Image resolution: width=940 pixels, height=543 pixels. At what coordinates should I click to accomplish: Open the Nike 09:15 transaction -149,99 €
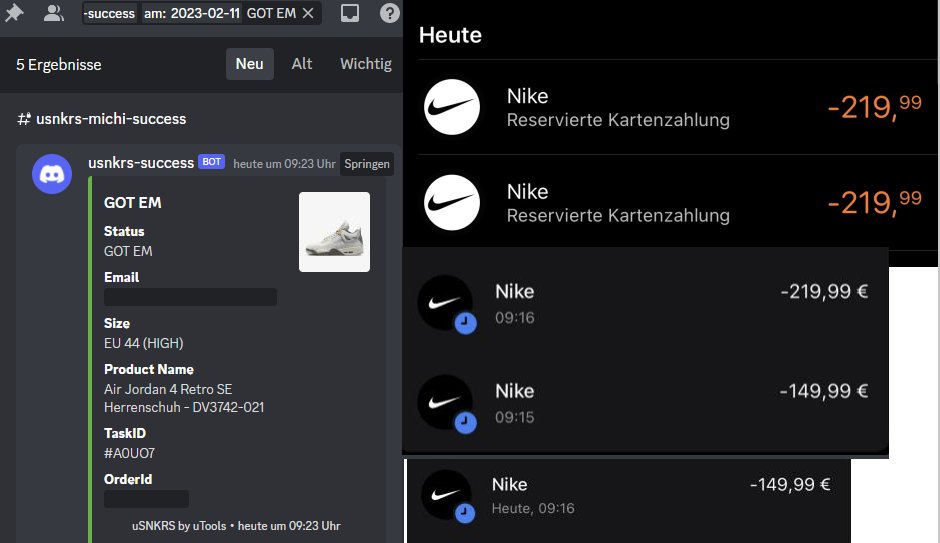[x=646, y=402]
